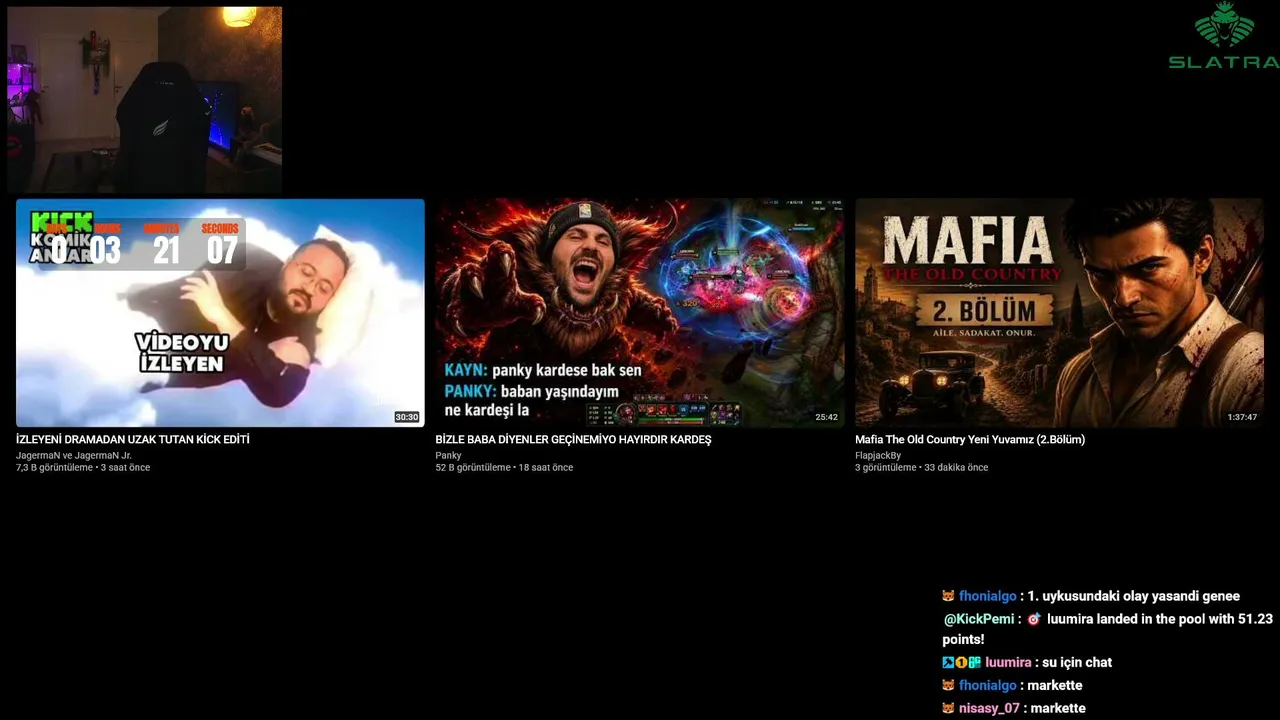
Task: Click the "25:42" duration badge
Action: [826, 417]
